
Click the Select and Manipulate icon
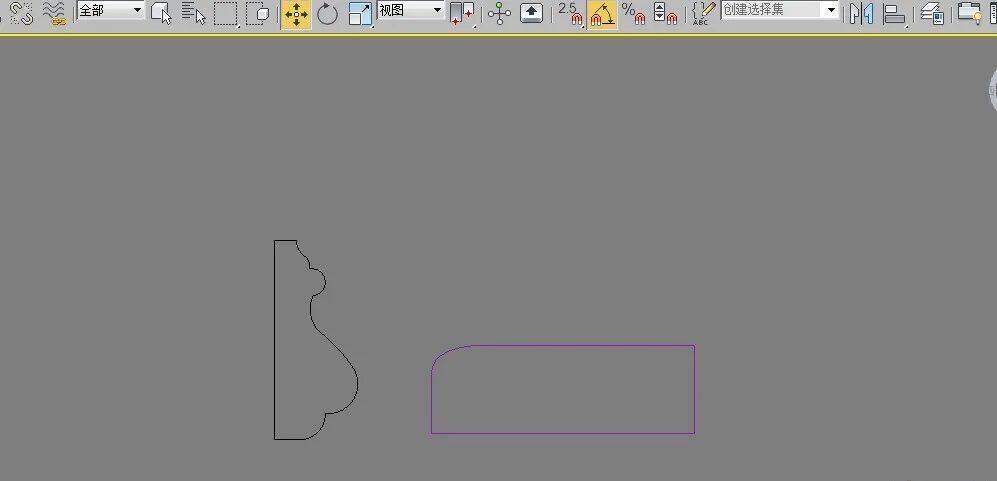click(x=499, y=13)
